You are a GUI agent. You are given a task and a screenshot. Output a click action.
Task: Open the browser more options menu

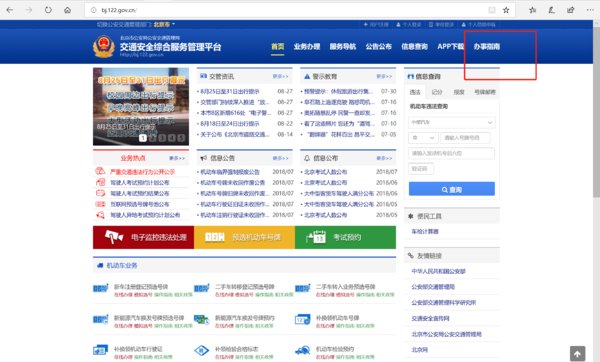(590, 10)
